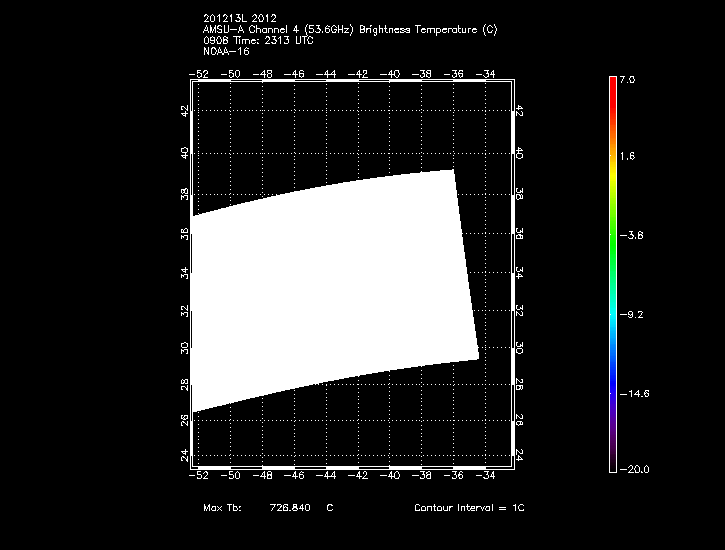Viewport: 725px width, 550px height.
Task: Click the -3.8 color bar label
Action: click(634, 236)
